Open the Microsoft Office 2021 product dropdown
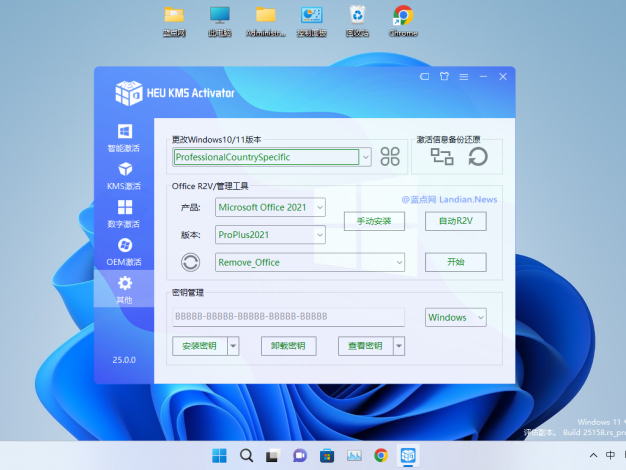Image resolution: width=626 pixels, height=470 pixels. point(320,207)
